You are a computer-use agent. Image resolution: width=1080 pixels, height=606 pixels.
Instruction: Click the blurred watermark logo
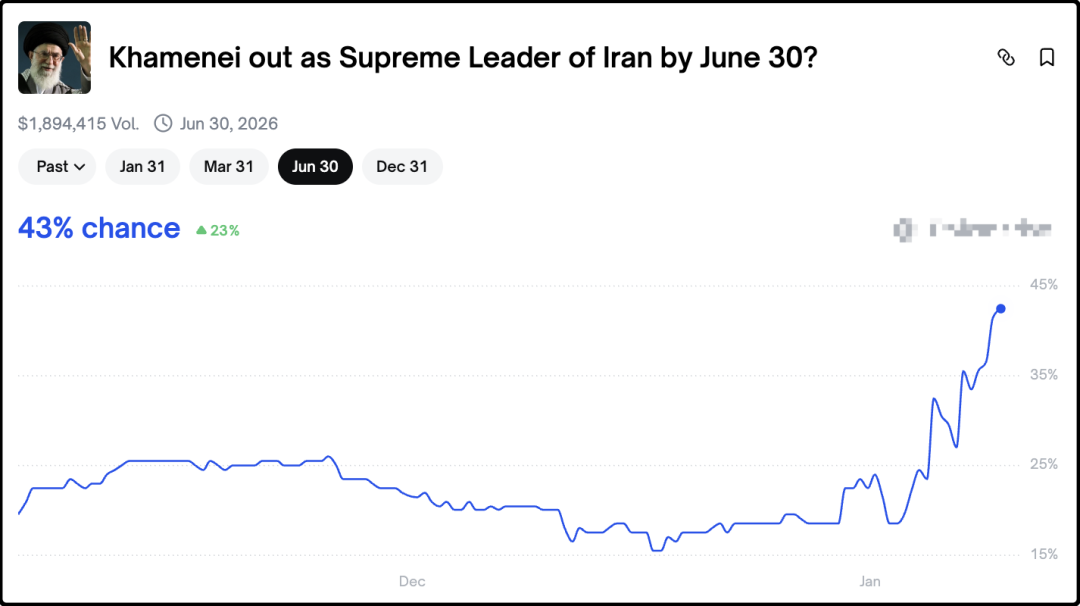(x=972, y=230)
